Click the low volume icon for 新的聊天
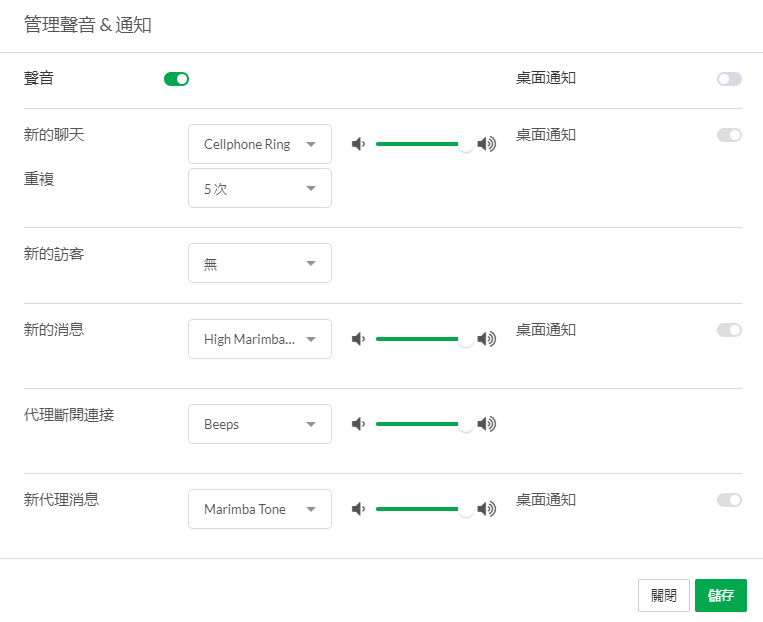Screen dimensions: 763x622 tap(359, 144)
